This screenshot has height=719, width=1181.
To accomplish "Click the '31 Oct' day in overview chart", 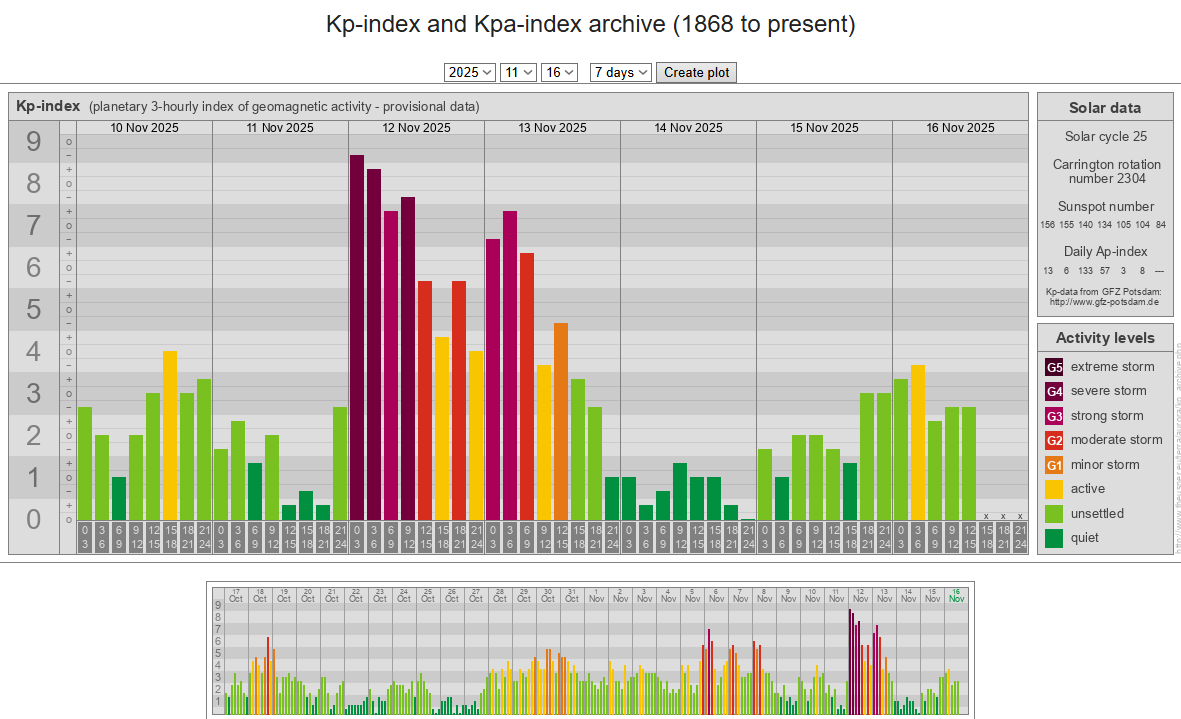I will [572, 596].
